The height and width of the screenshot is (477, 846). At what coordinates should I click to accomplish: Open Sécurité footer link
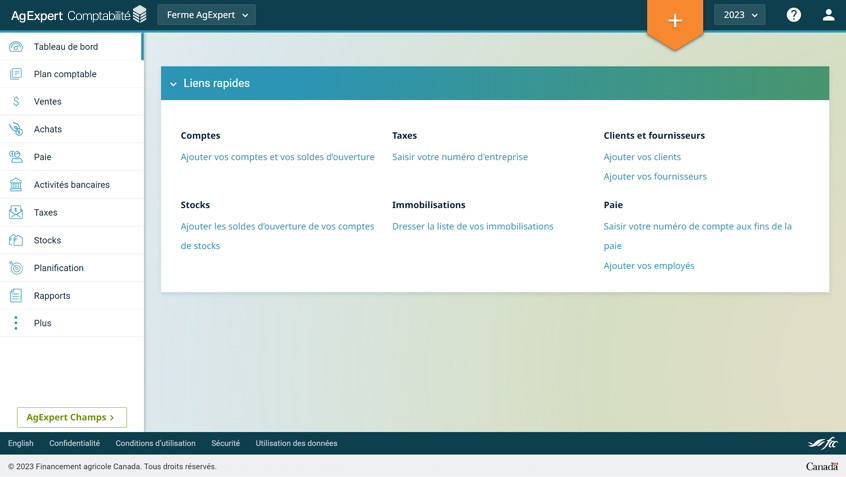coord(226,443)
